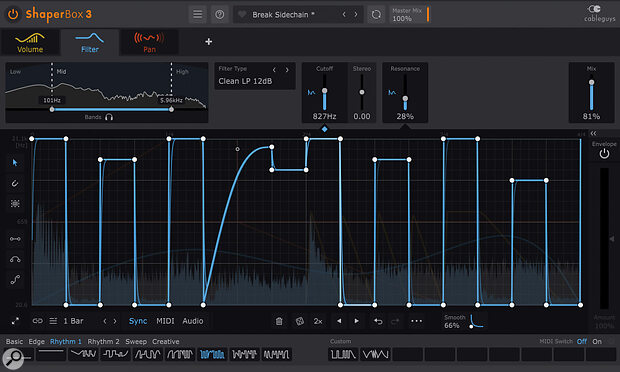
Task: Click the 2x double wave button
Action: pos(318,321)
